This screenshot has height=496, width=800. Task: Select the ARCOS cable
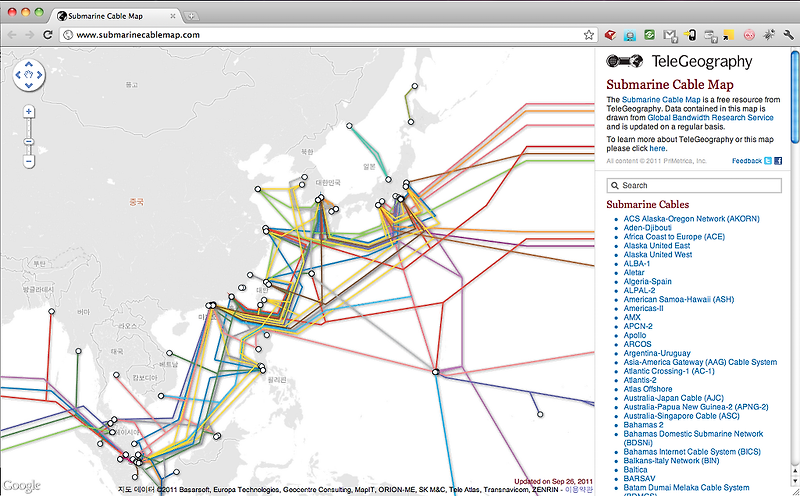tap(637, 344)
